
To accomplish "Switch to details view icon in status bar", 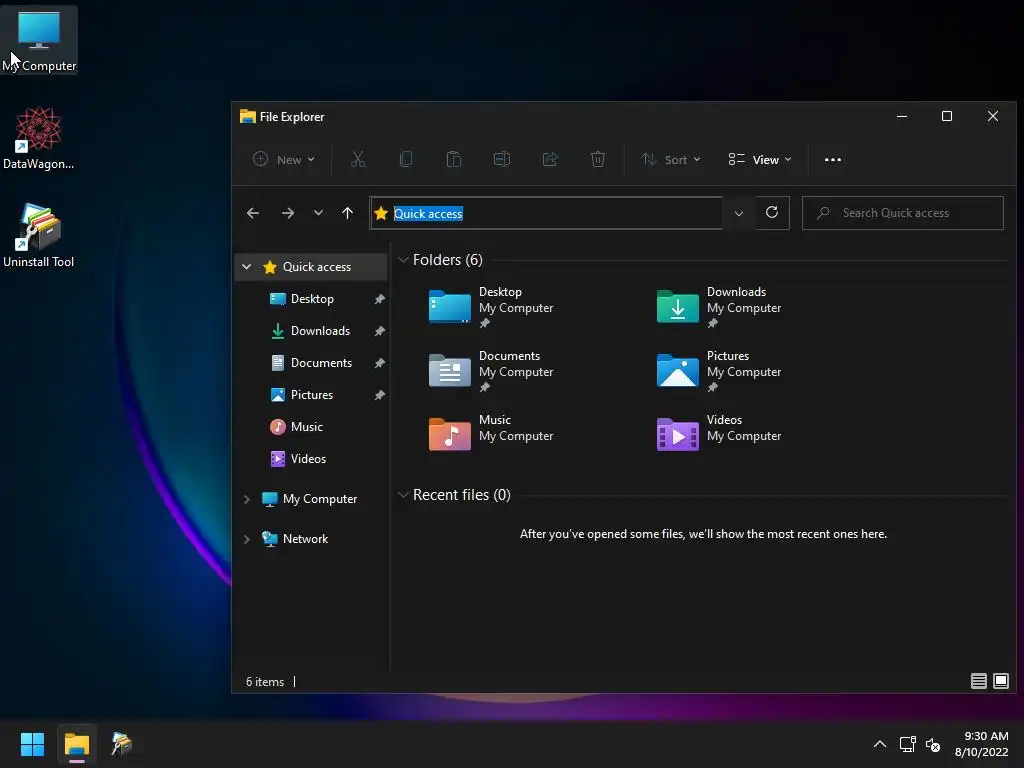I will [x=978, y=681].
